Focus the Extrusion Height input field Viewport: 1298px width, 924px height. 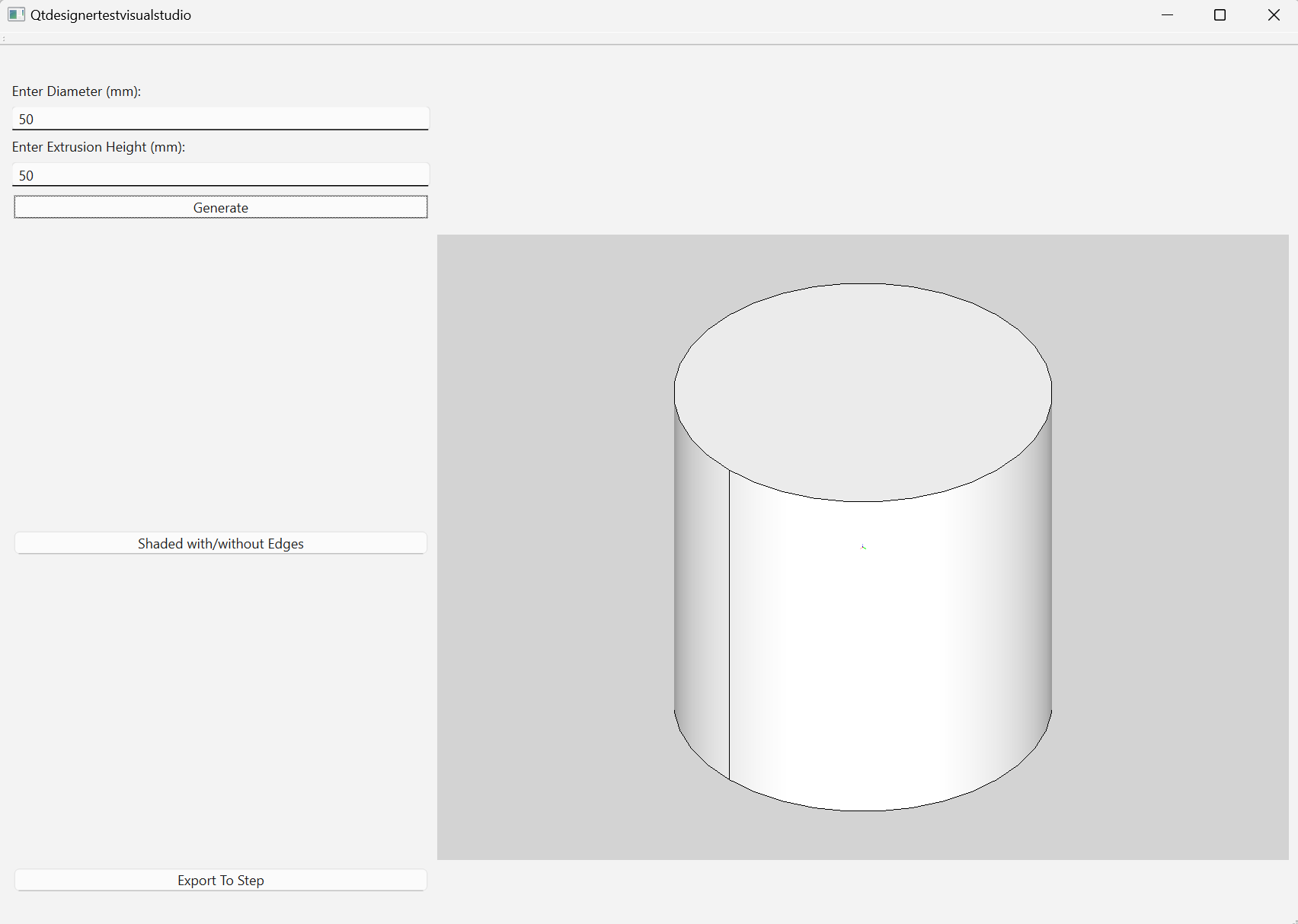[220, 175]
